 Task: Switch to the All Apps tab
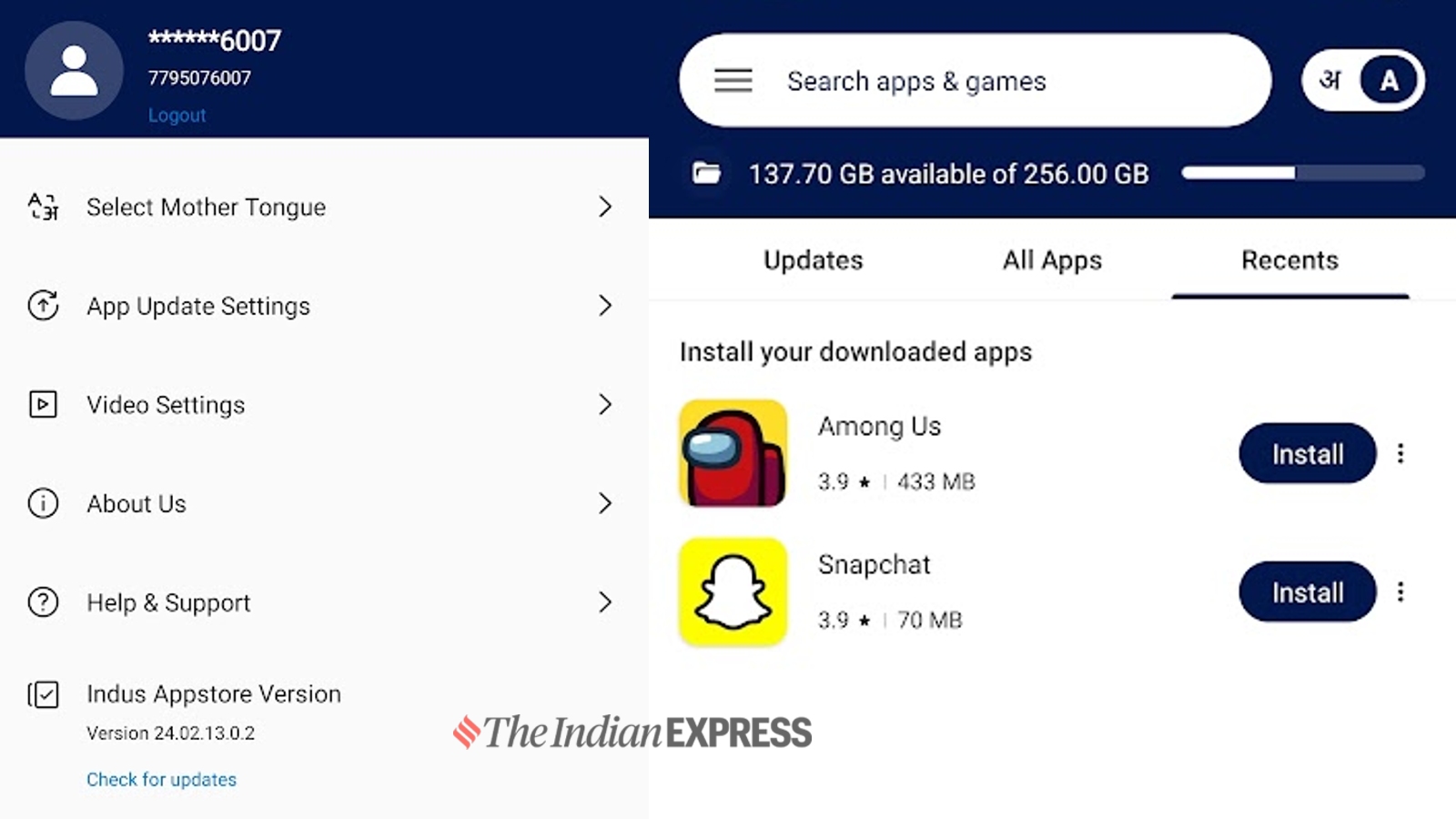(x=1051, y=260)
